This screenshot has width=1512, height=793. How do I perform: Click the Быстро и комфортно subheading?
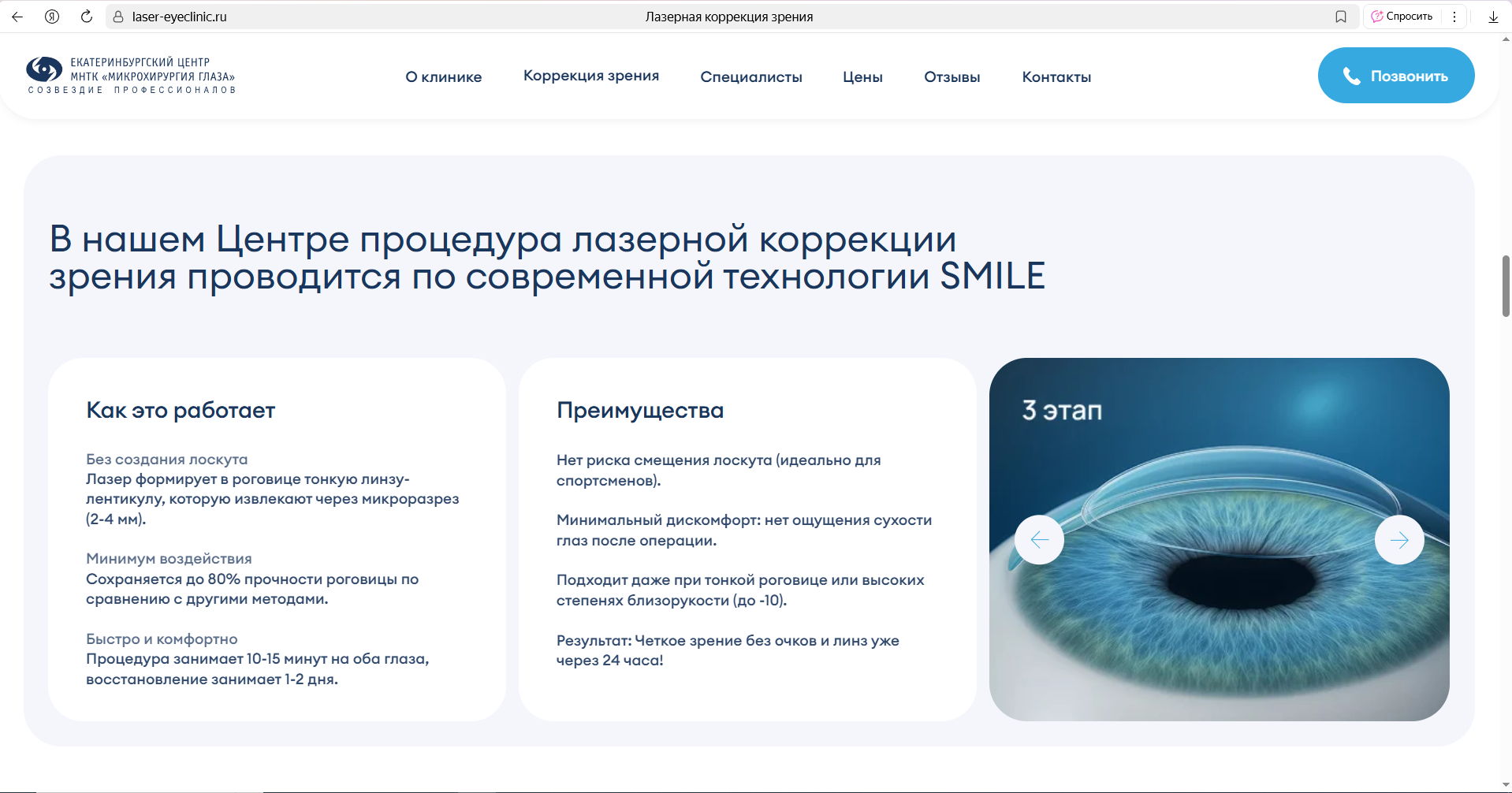tap(162, 639)
